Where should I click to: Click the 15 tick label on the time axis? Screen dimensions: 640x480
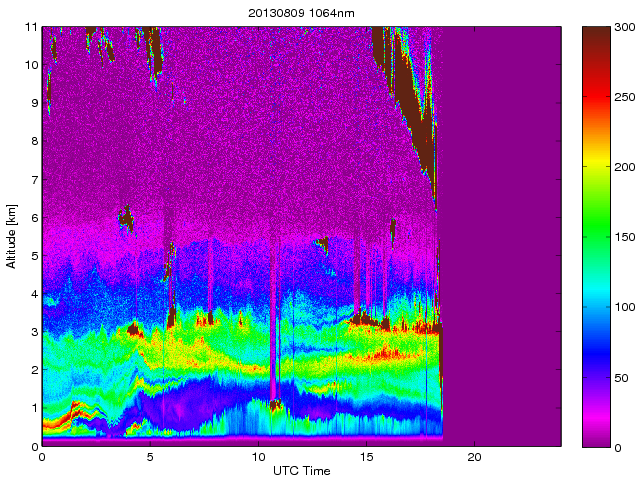(x=366, y=457)
